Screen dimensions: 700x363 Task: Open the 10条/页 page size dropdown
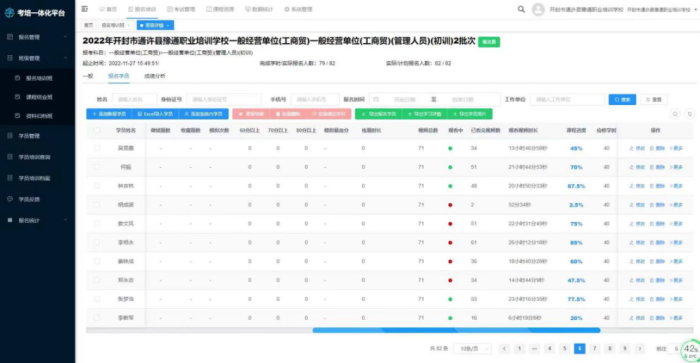[x=472, y=349]
